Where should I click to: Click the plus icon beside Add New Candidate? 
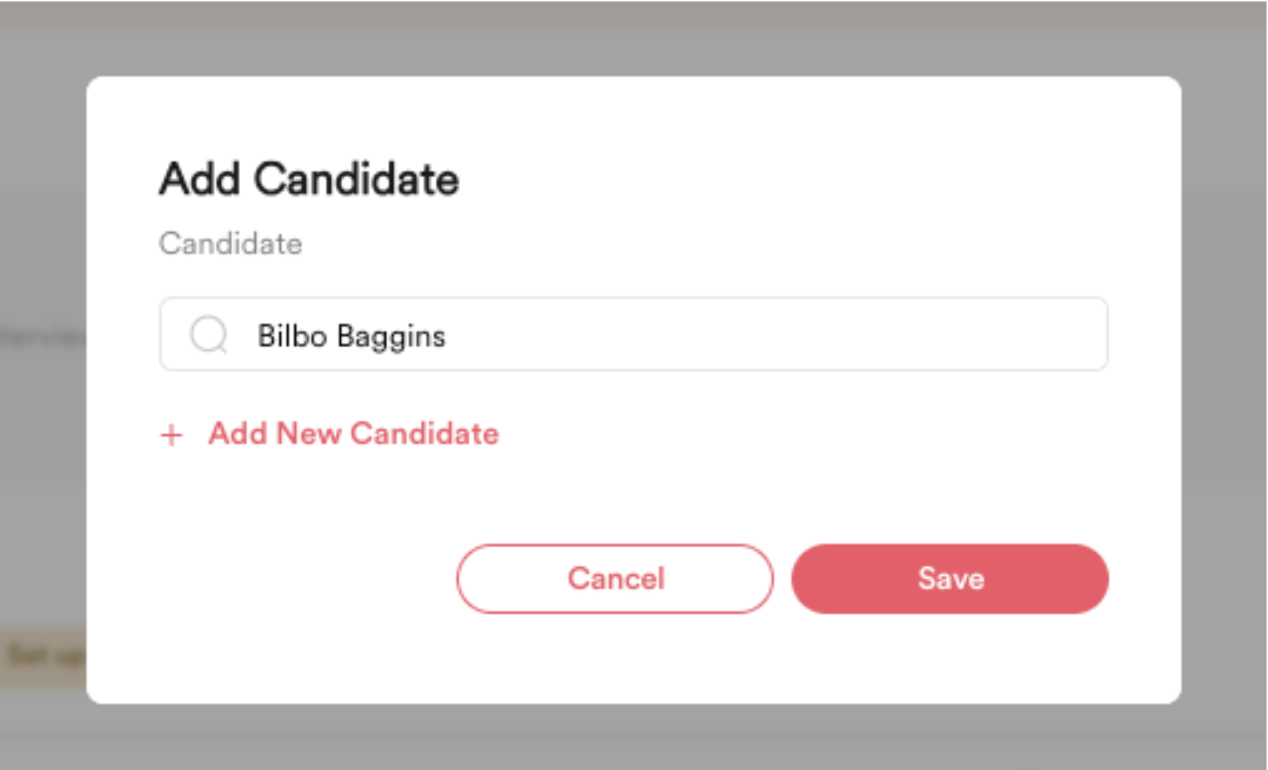click(173, 434)
